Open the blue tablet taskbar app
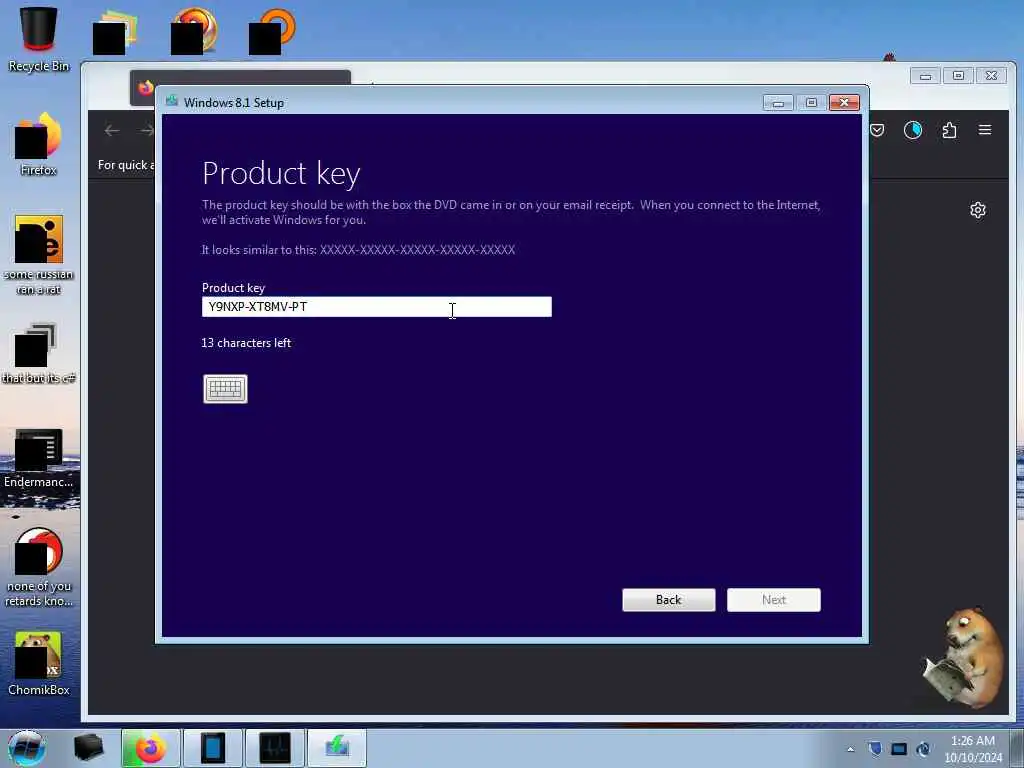The image size is (1024, 768). tap(213, 748)
